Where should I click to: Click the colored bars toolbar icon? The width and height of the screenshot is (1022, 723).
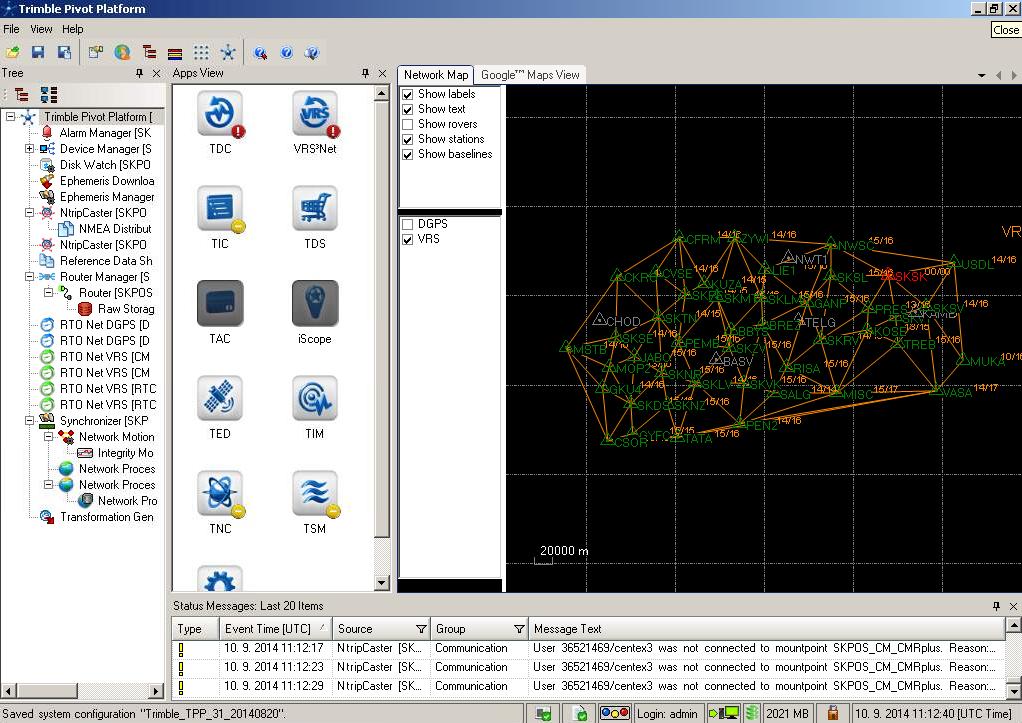click(x=175, y=53)
